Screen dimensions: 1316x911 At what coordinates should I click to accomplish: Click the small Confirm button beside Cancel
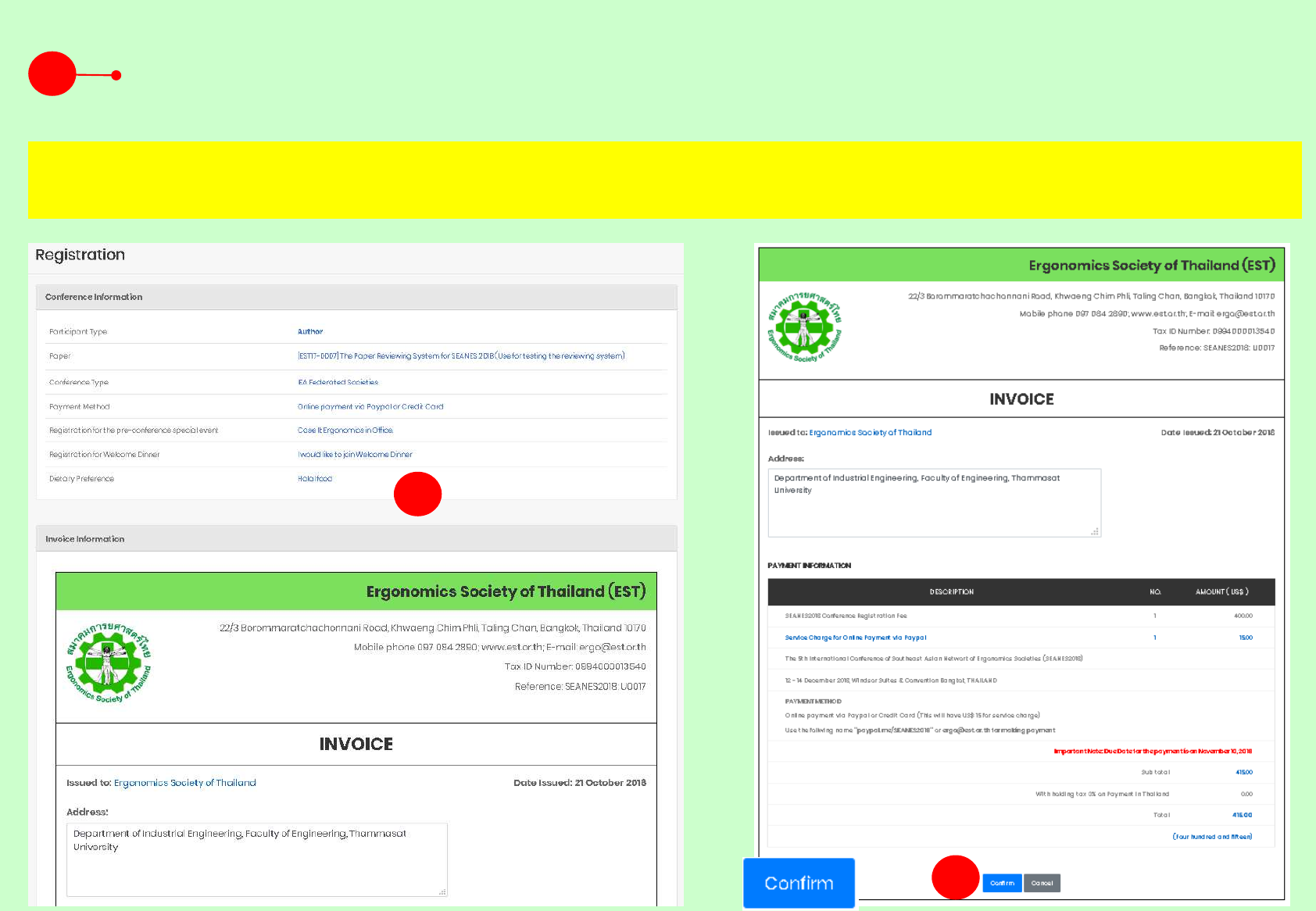tap(1002, 883)
